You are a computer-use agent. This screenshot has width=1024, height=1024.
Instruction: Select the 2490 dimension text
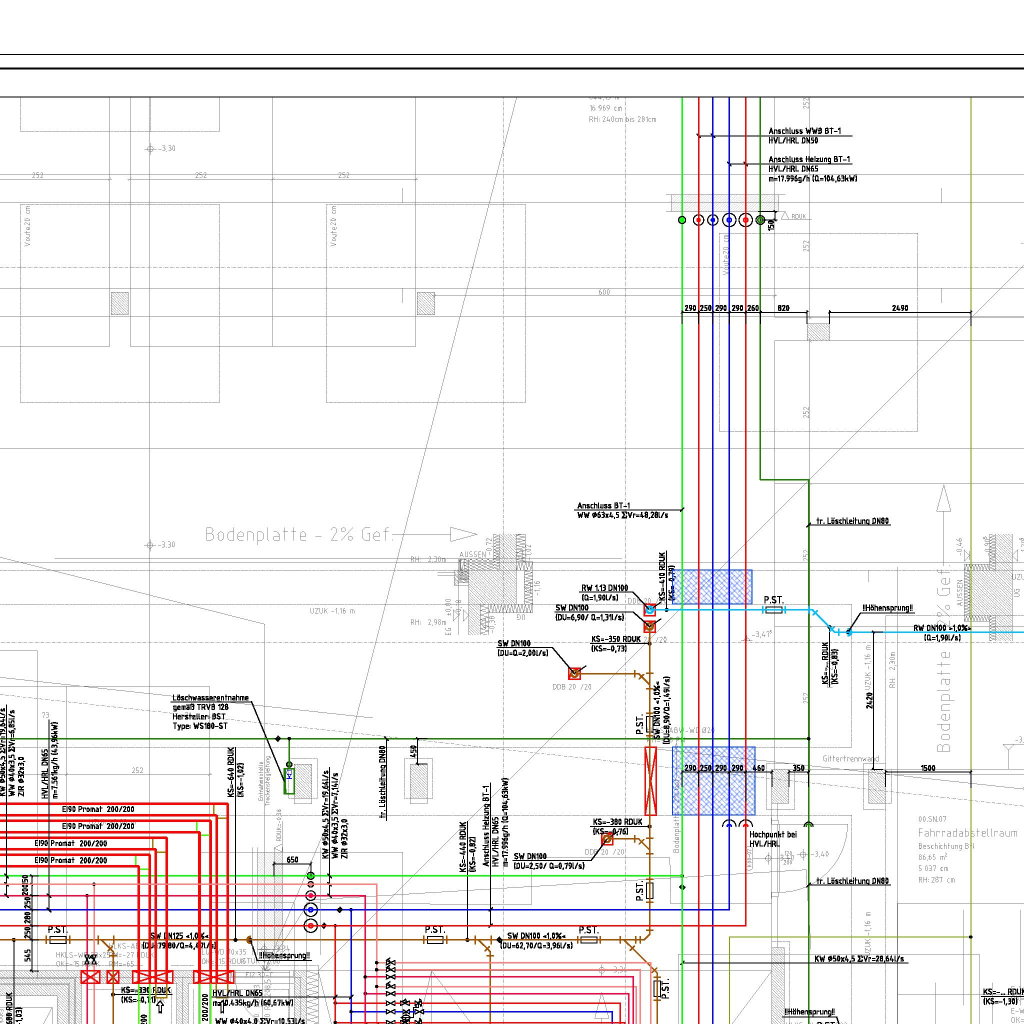[x=899, y=308]
